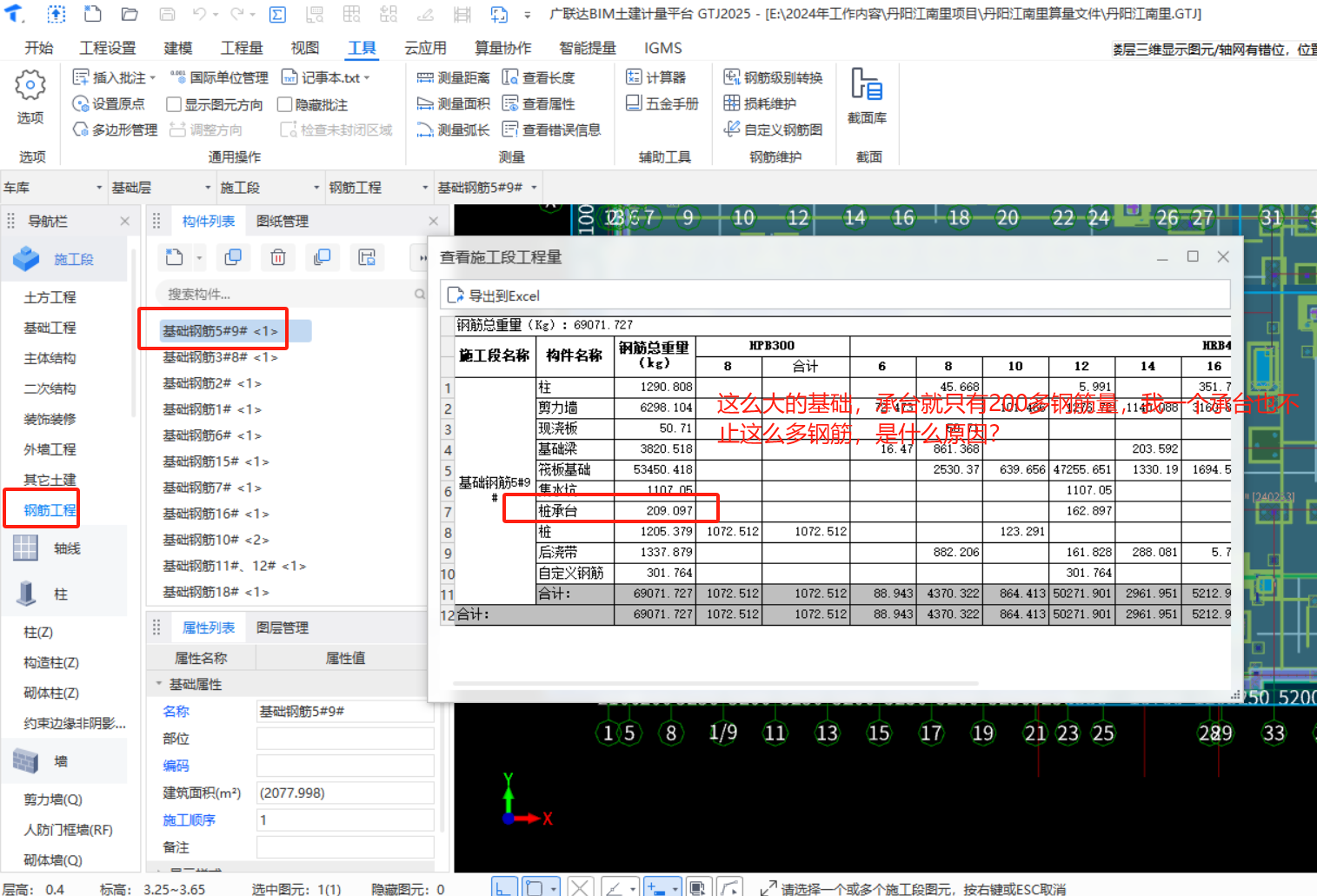Select 剪力墙(Q) in navigation
This screenshot has width=1317, height=896.
pyautogui.click(x=53, y=800)
